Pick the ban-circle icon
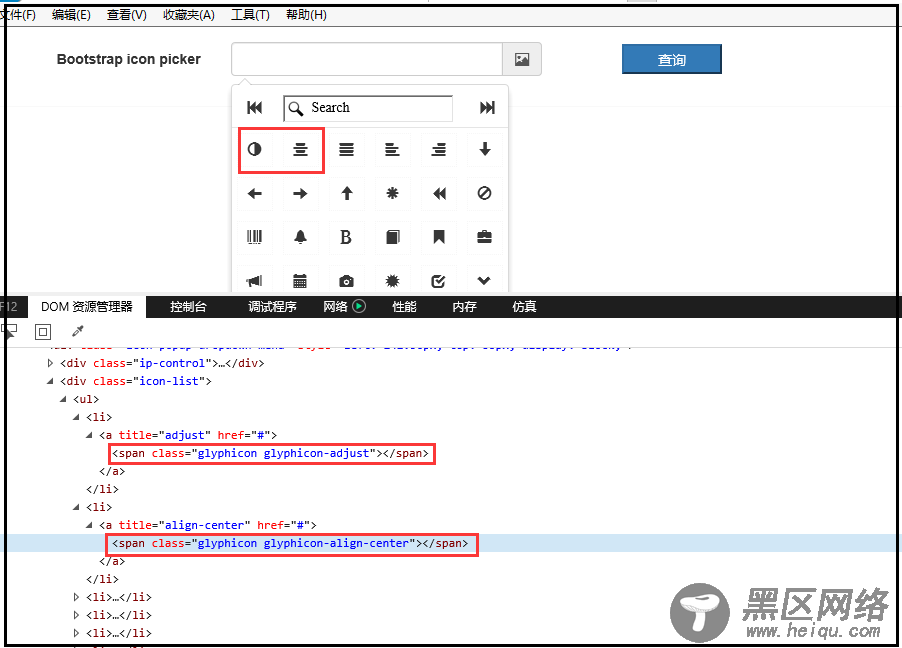The image size is (902, 648). [484, 193]
